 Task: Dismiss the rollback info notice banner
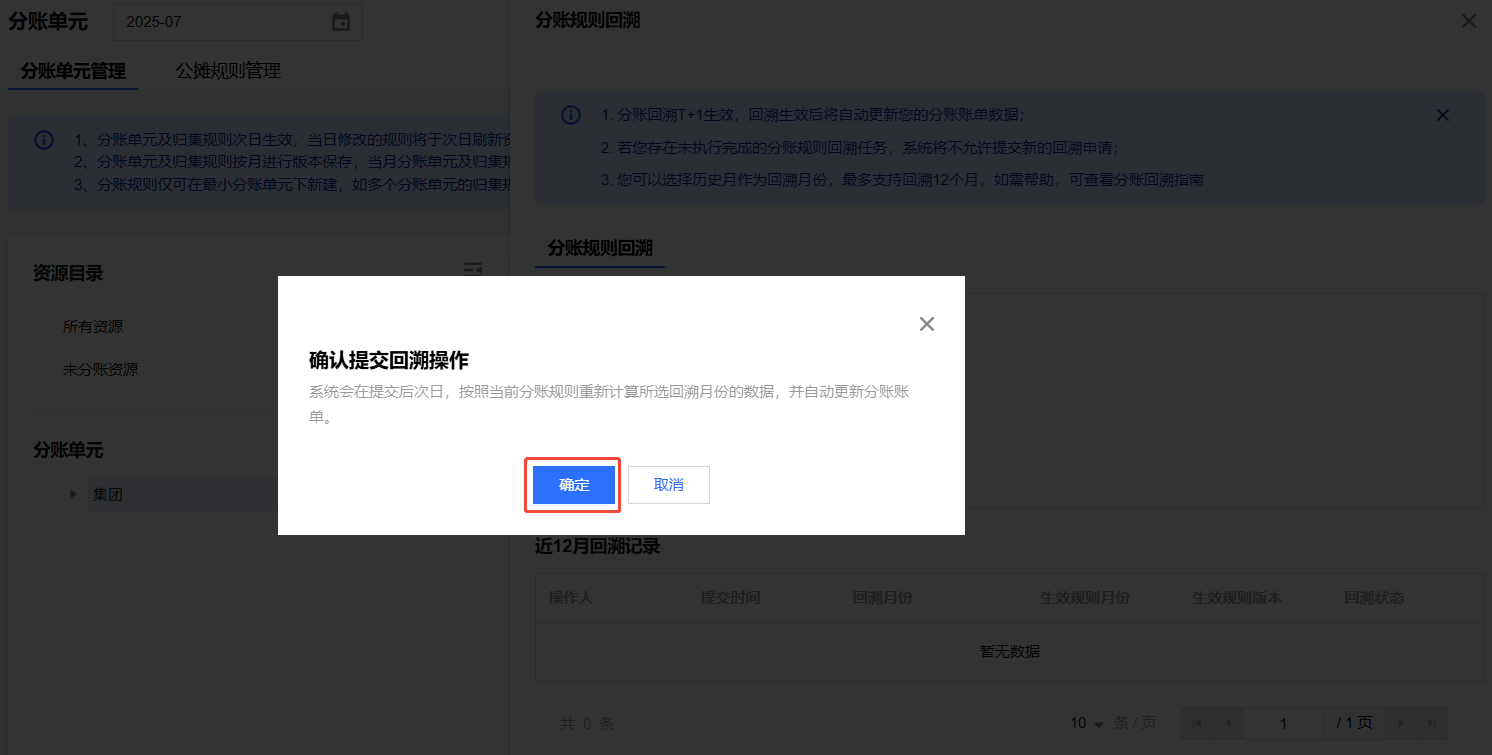click(1443, 115)
